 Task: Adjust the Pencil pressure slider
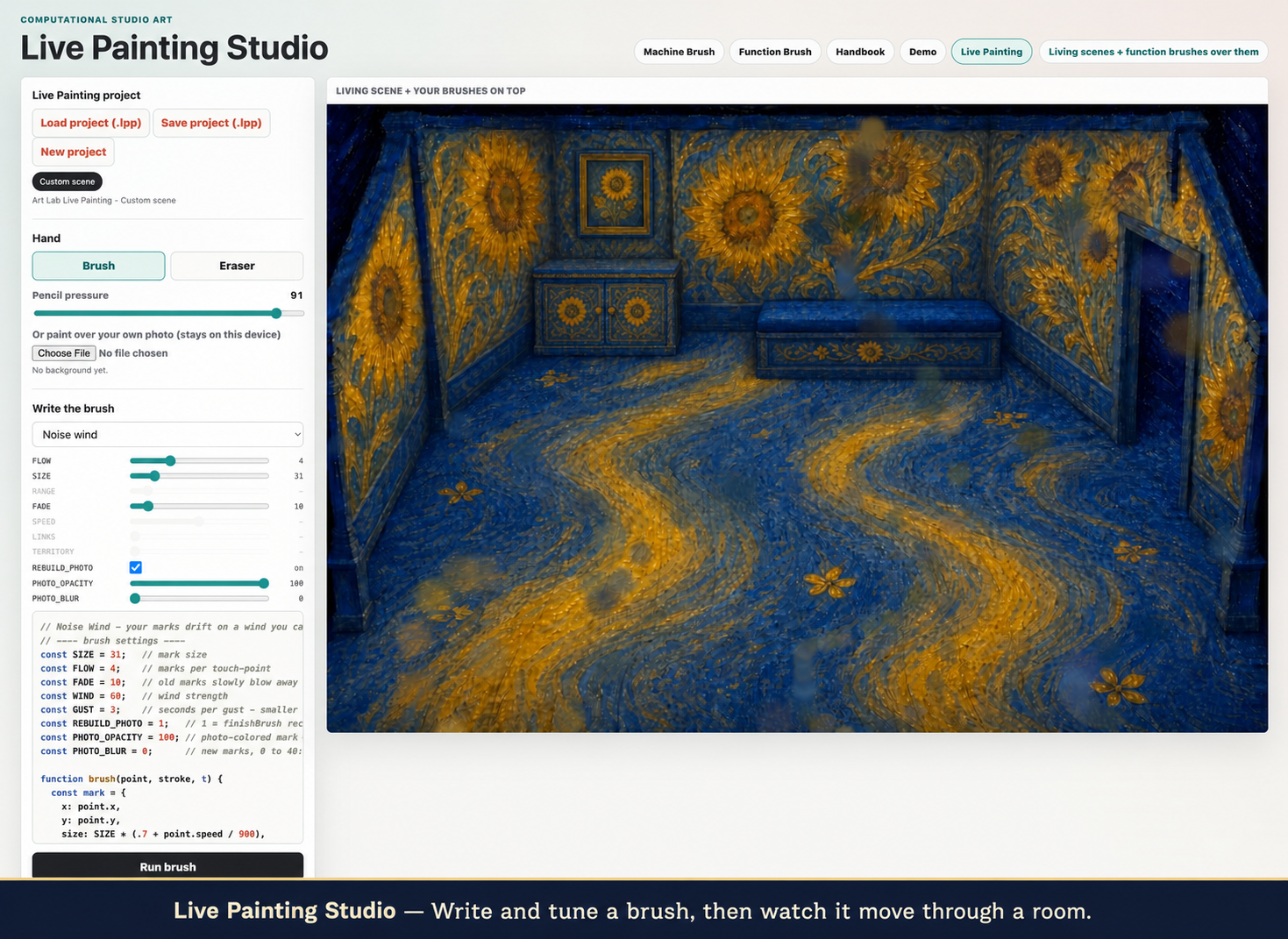(x=168, y=313)
